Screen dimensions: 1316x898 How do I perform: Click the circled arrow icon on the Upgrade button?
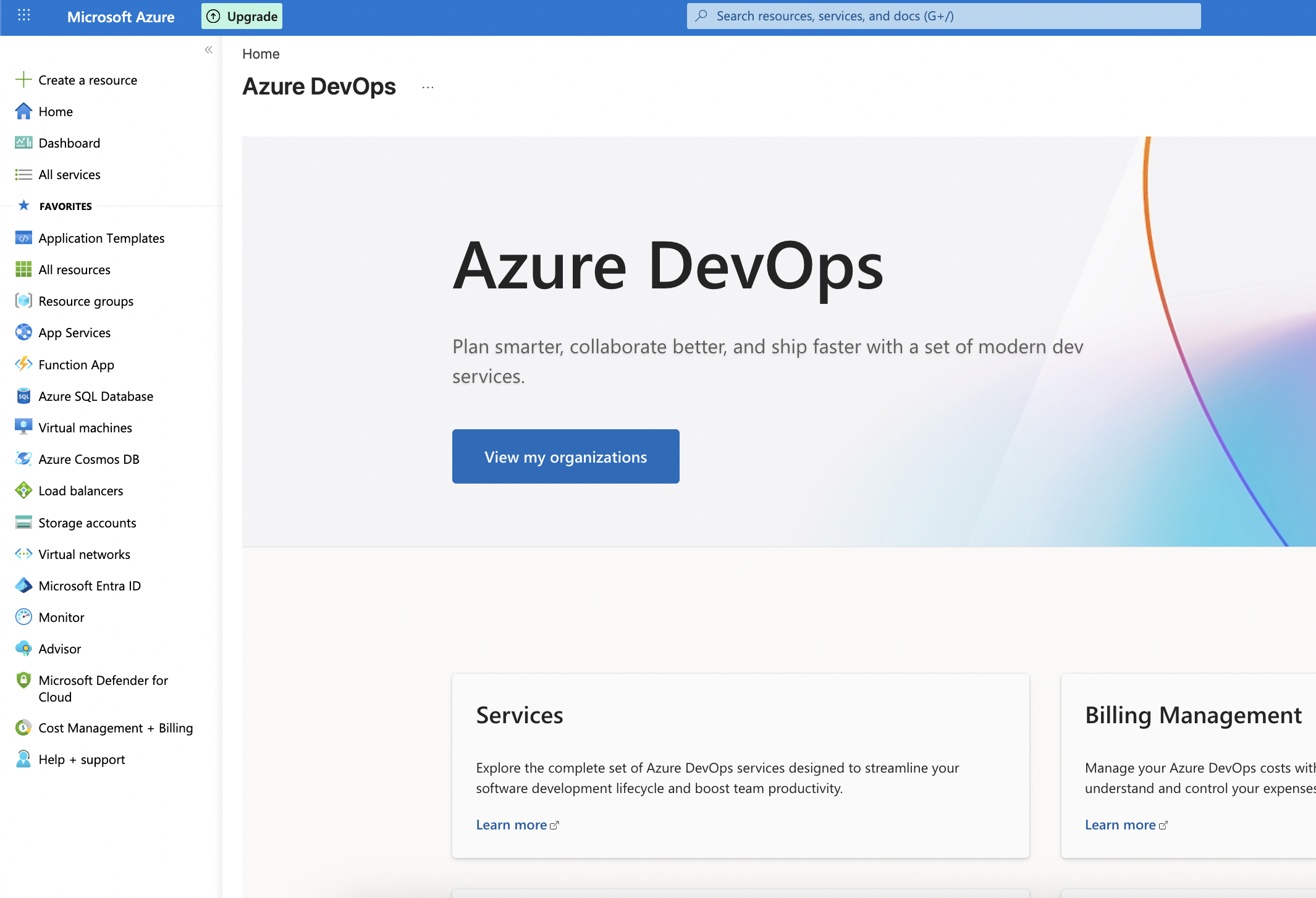tap(213, 16)
